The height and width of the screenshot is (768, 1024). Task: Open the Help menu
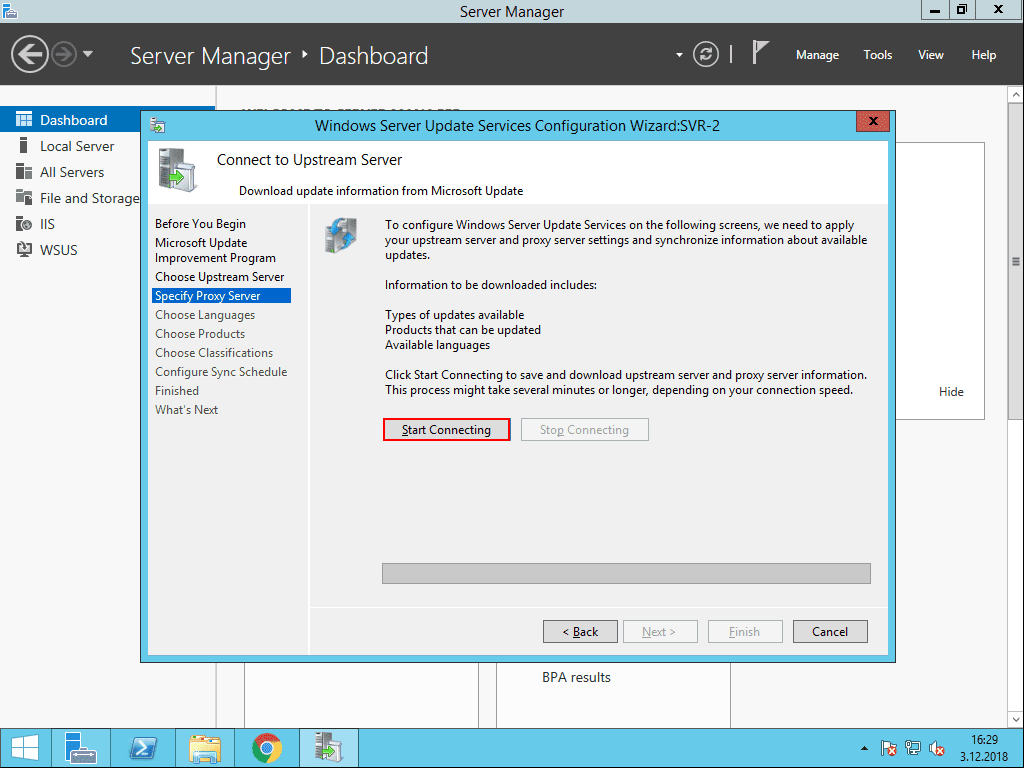(983, 55)
